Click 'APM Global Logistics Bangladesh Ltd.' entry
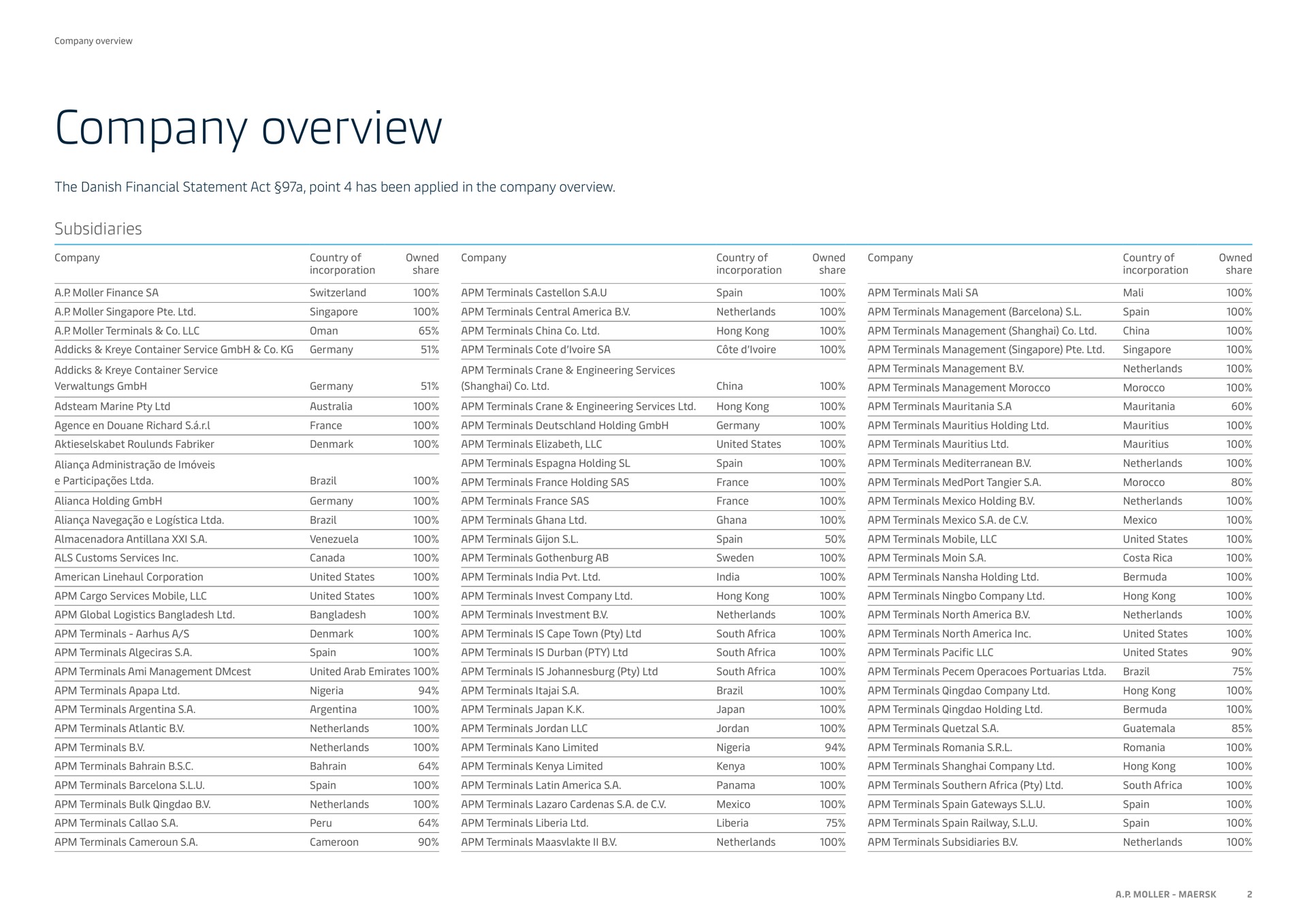1307x924 pixels. tap(144, 614)
